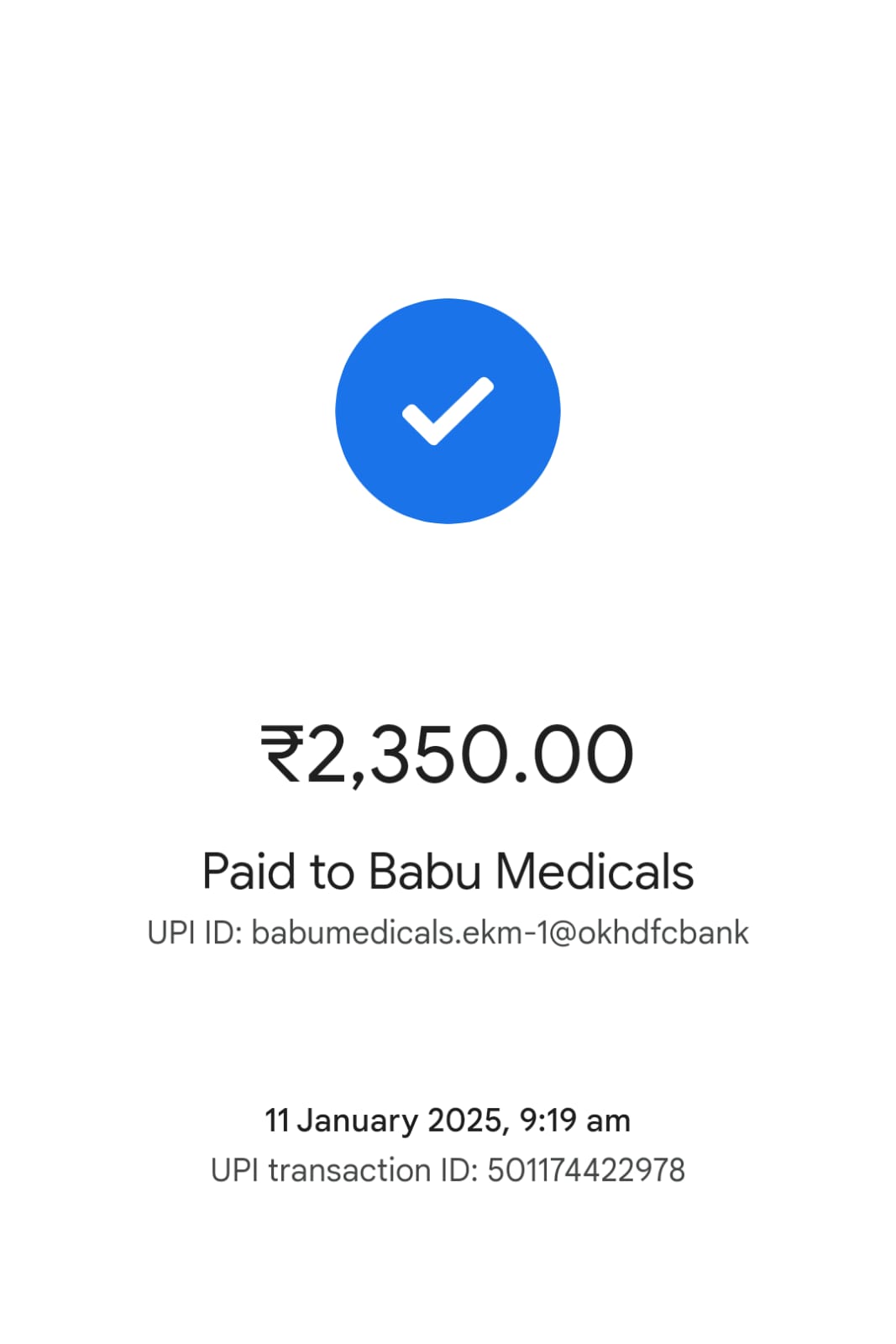Click the word "UPI" before "transaction"

pos(236,1170)
